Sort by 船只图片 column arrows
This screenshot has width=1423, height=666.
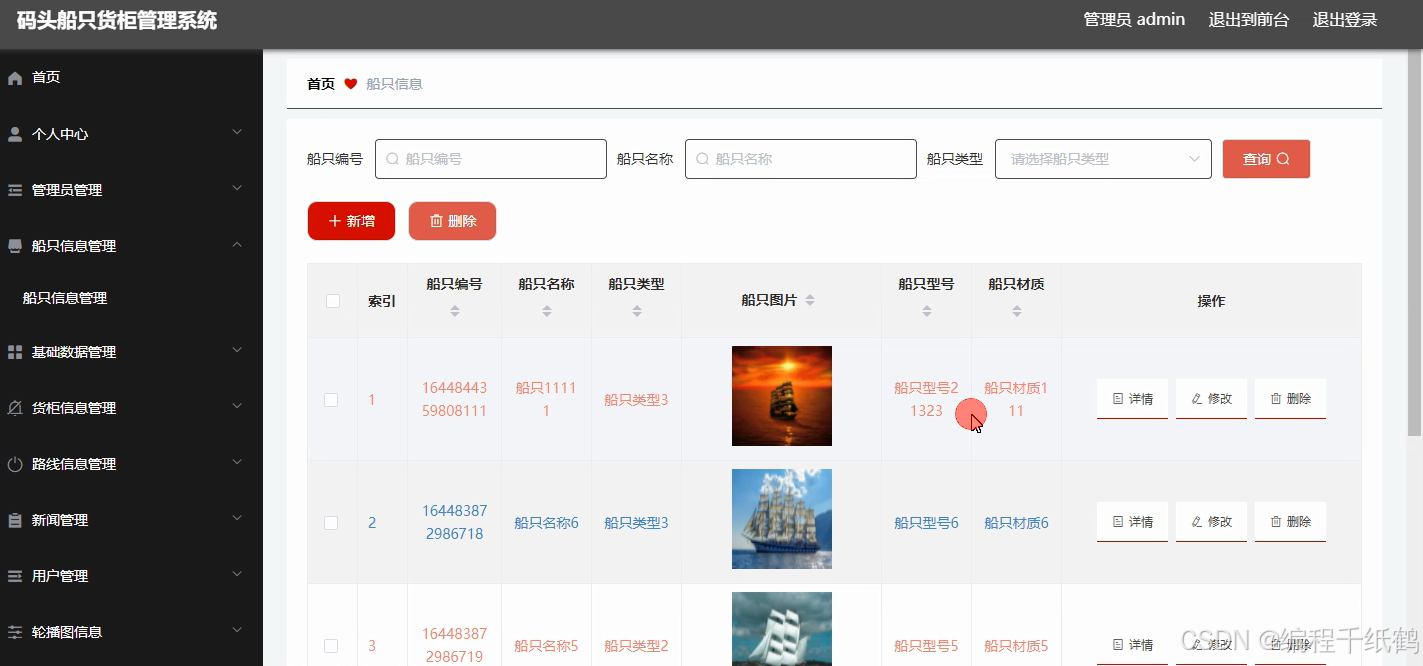coord(810,300)
